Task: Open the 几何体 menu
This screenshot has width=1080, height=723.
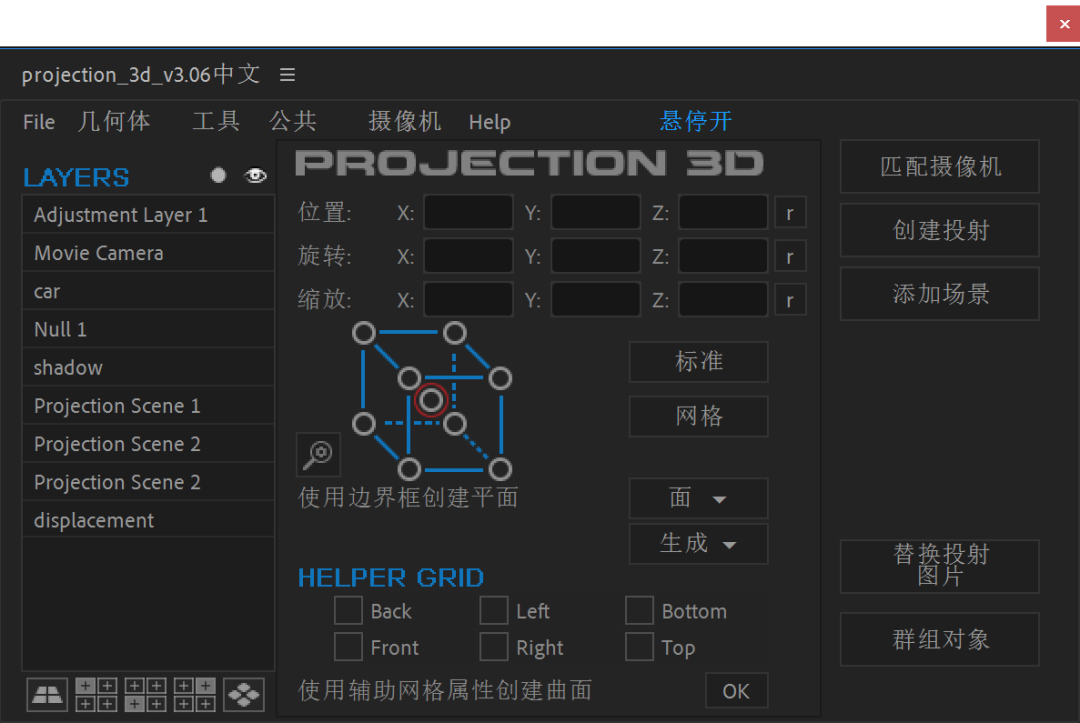Action: click(114, 121)
